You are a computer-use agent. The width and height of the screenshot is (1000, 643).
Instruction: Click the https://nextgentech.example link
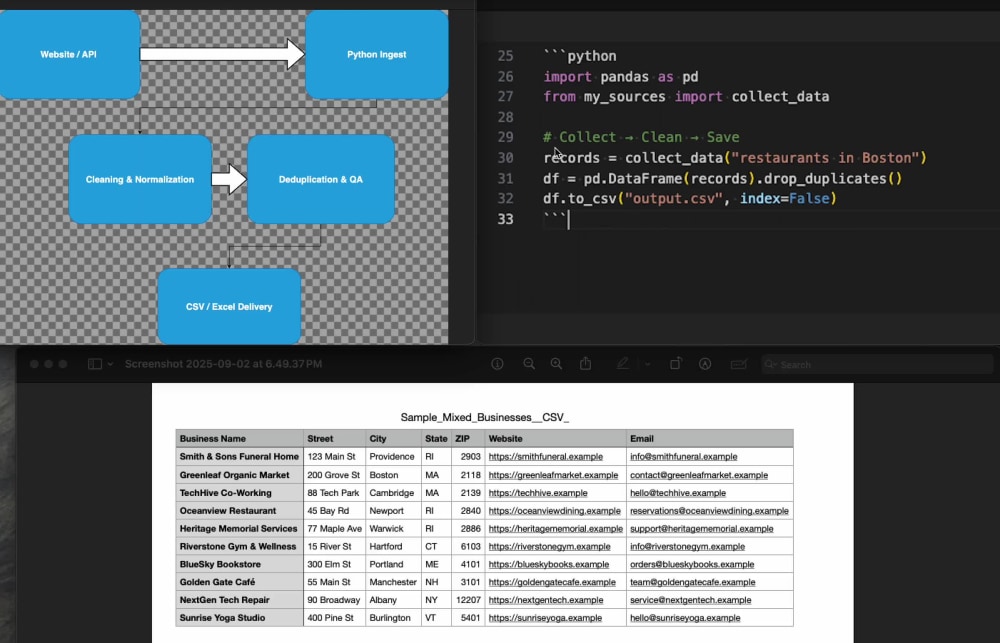(x=545, y=600)
